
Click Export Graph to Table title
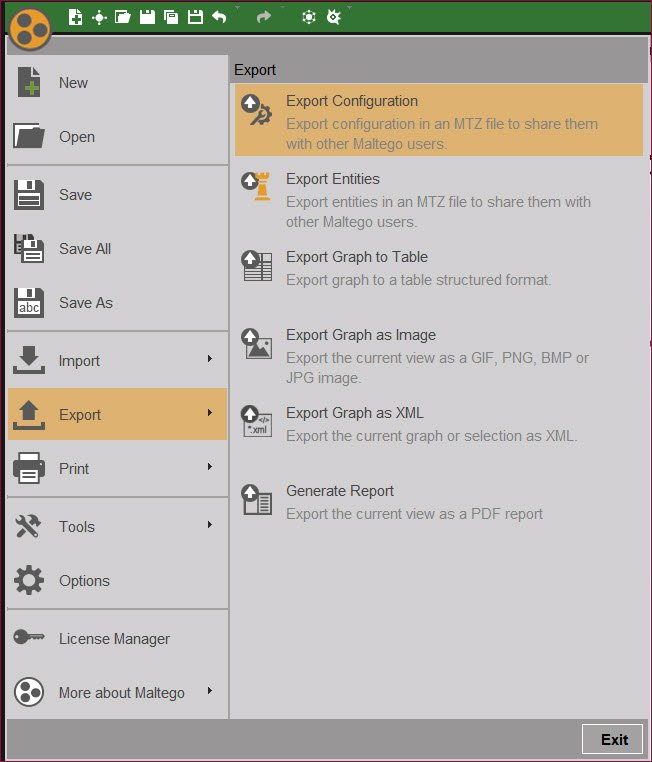tap(357, 257)
